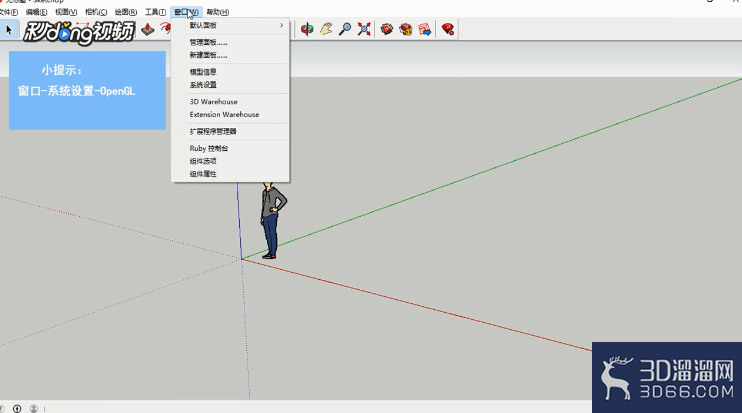
Task: Open the 视图(V) menu
Action: pyautogui.click(x=66, y=12)
